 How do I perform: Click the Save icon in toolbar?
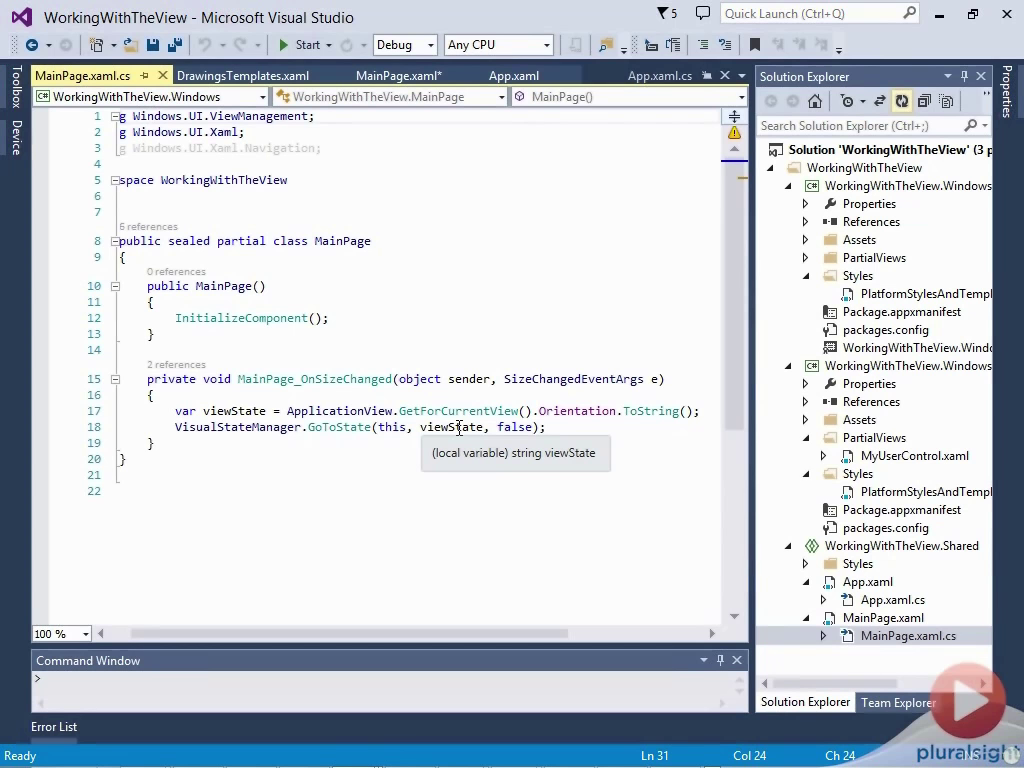tap(153, 45)
